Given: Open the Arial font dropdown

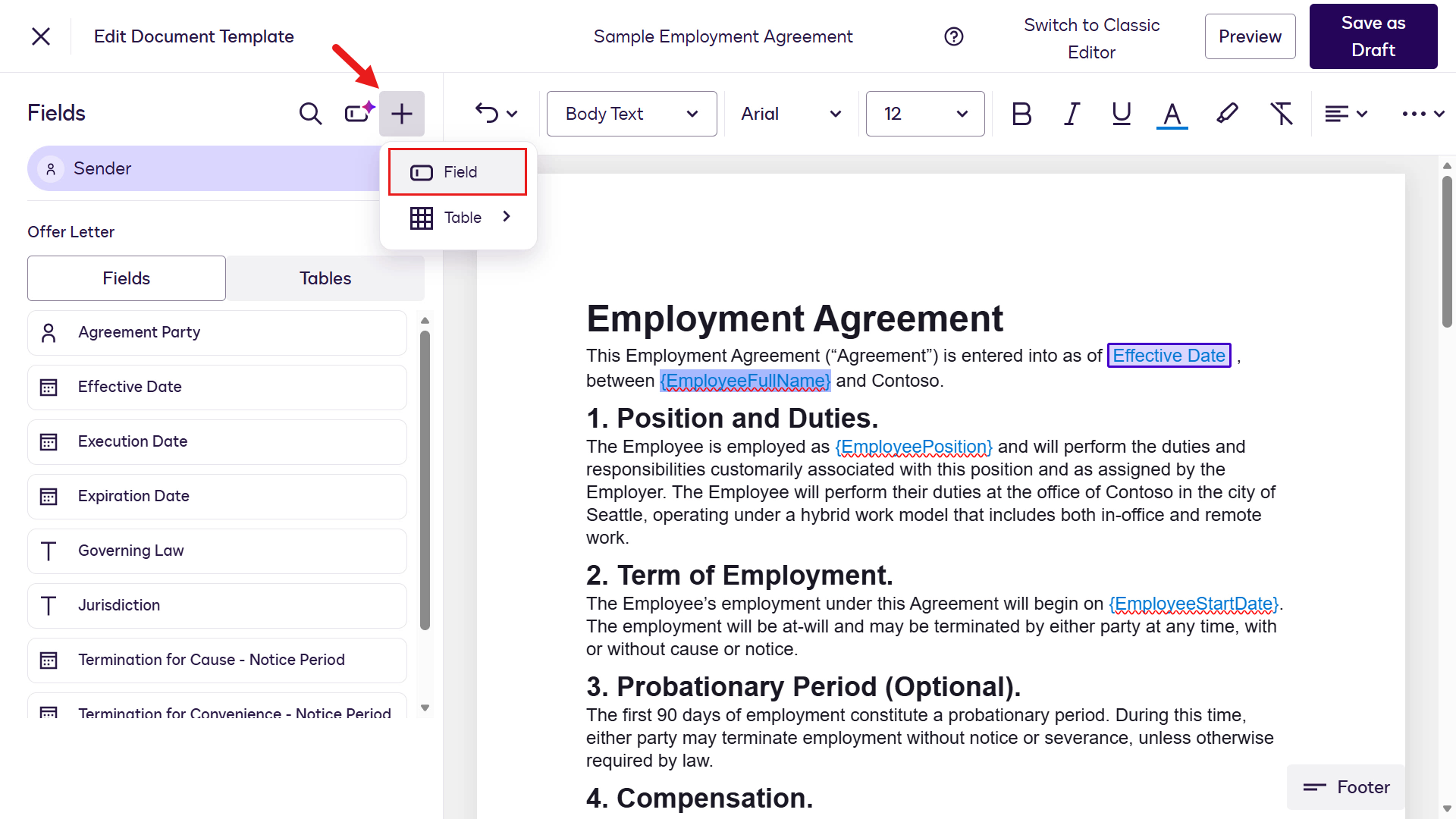Looking at the screenshot, I should [791, 114].
